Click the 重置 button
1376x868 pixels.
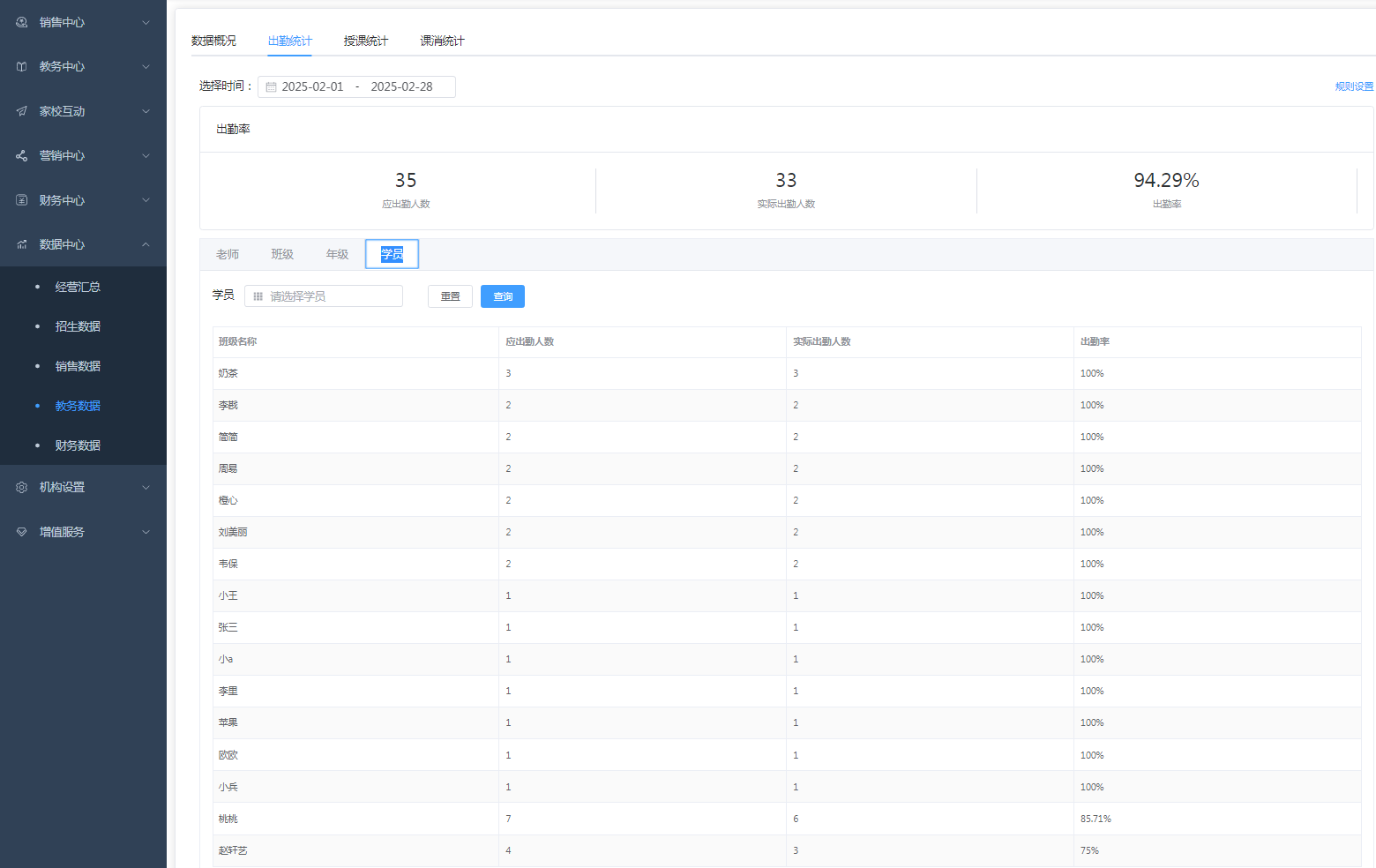pyautogui.click(x=450, y=296)
